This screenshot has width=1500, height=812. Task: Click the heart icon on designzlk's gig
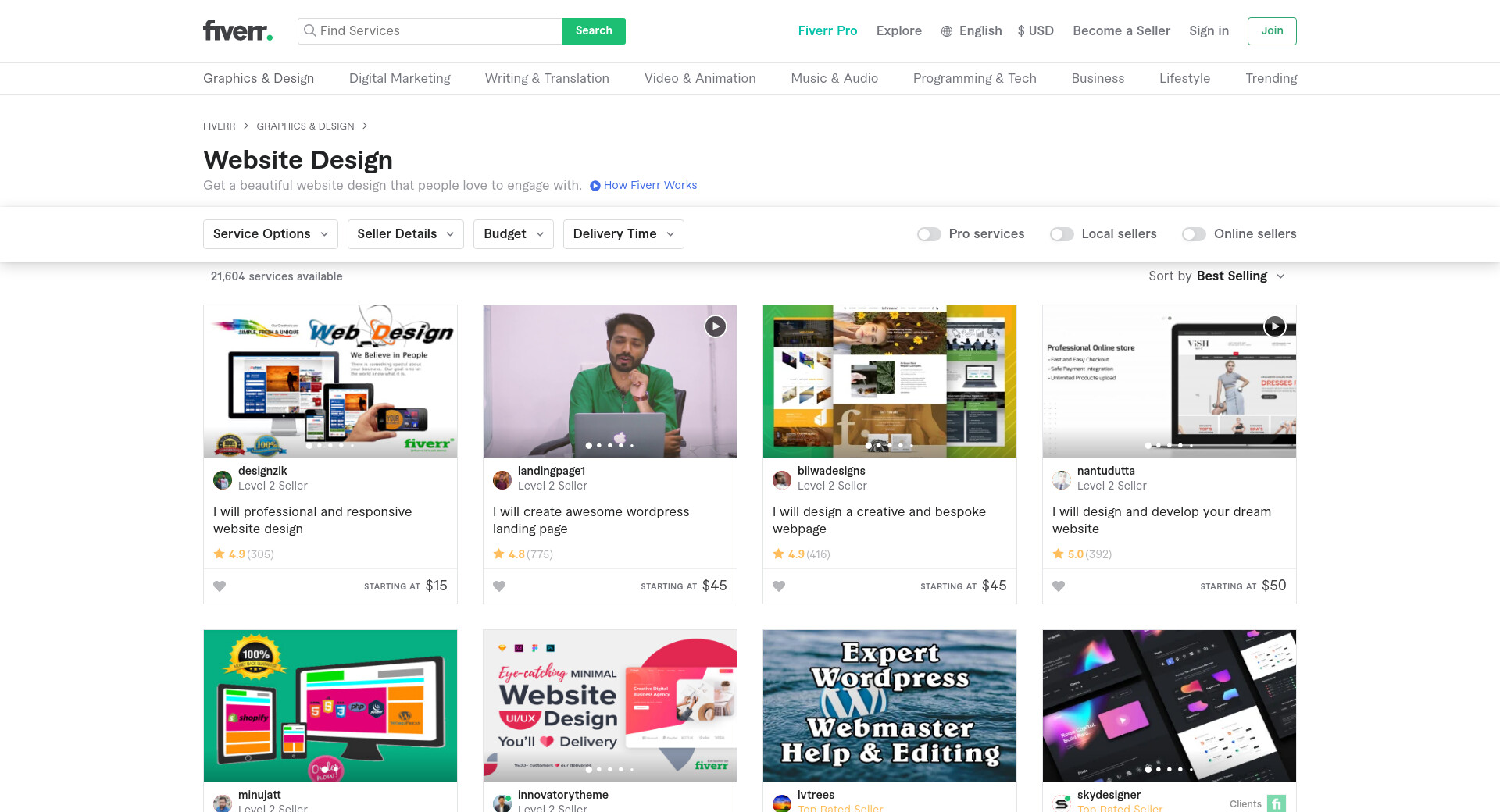[x=220, y=586]
